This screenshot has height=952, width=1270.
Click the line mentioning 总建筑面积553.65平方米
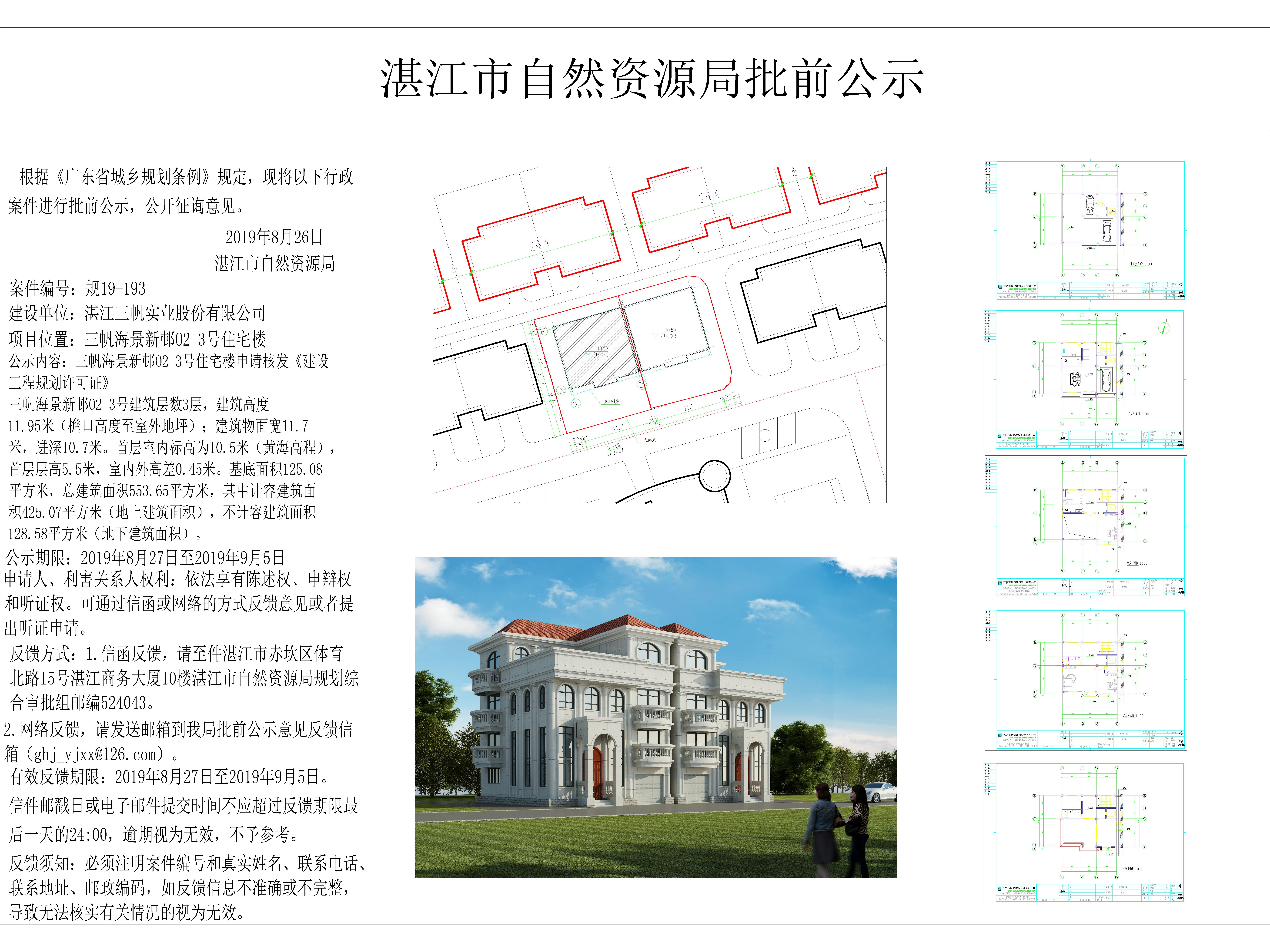pyautogui.click(x=163, y=491)
